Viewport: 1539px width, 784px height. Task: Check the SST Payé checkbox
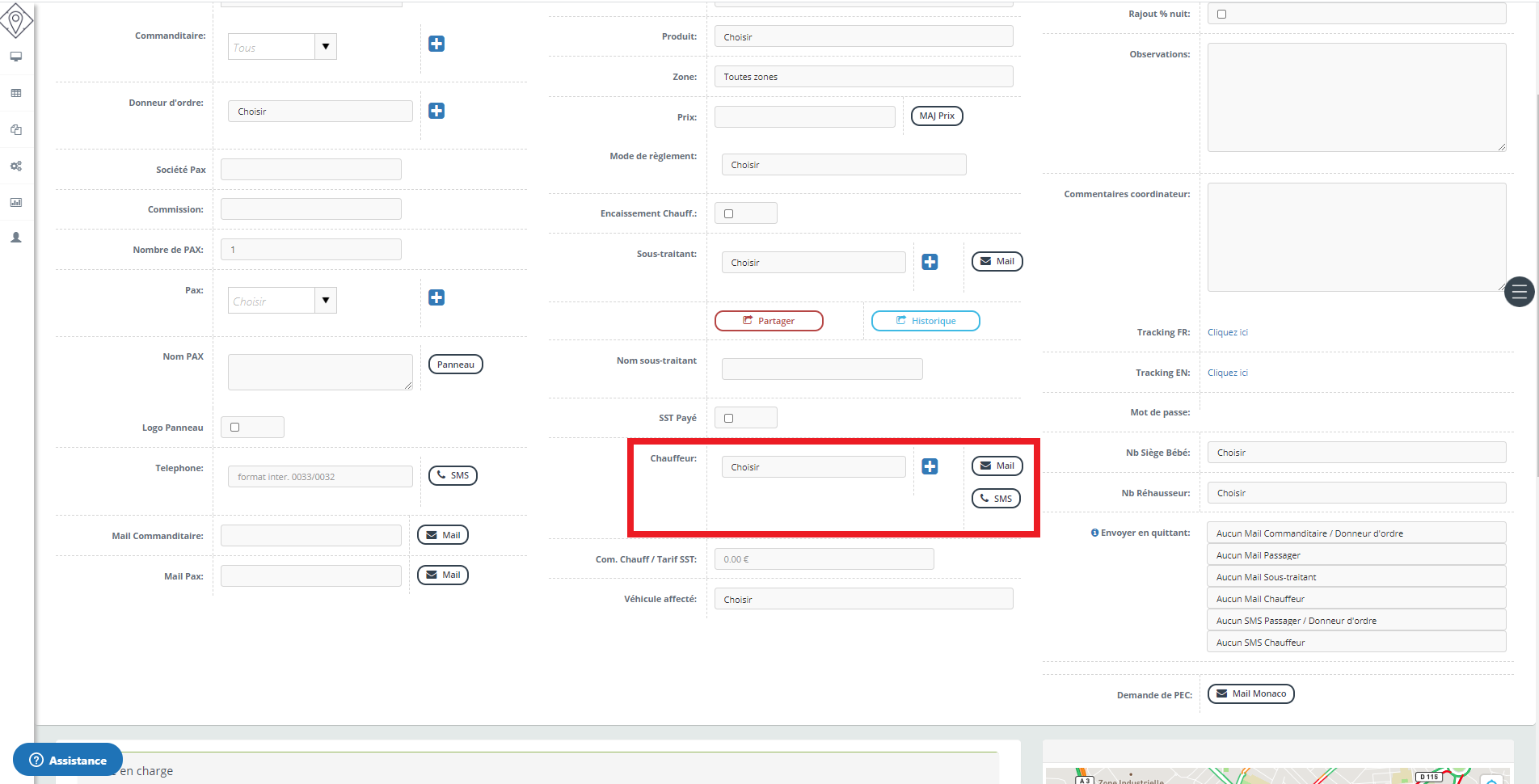point(729,419)
